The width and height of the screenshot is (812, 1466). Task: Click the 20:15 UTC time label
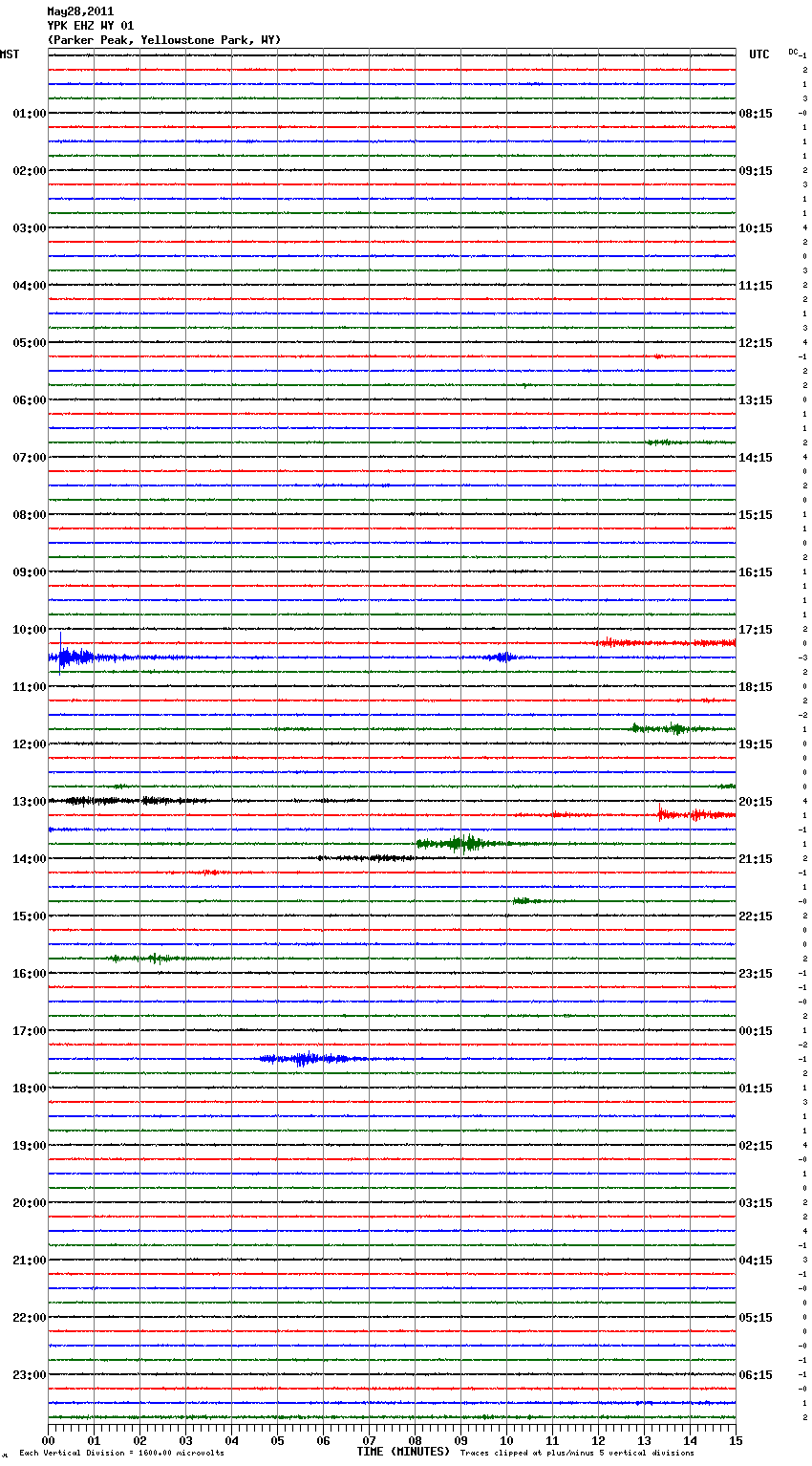coord(756,802)
